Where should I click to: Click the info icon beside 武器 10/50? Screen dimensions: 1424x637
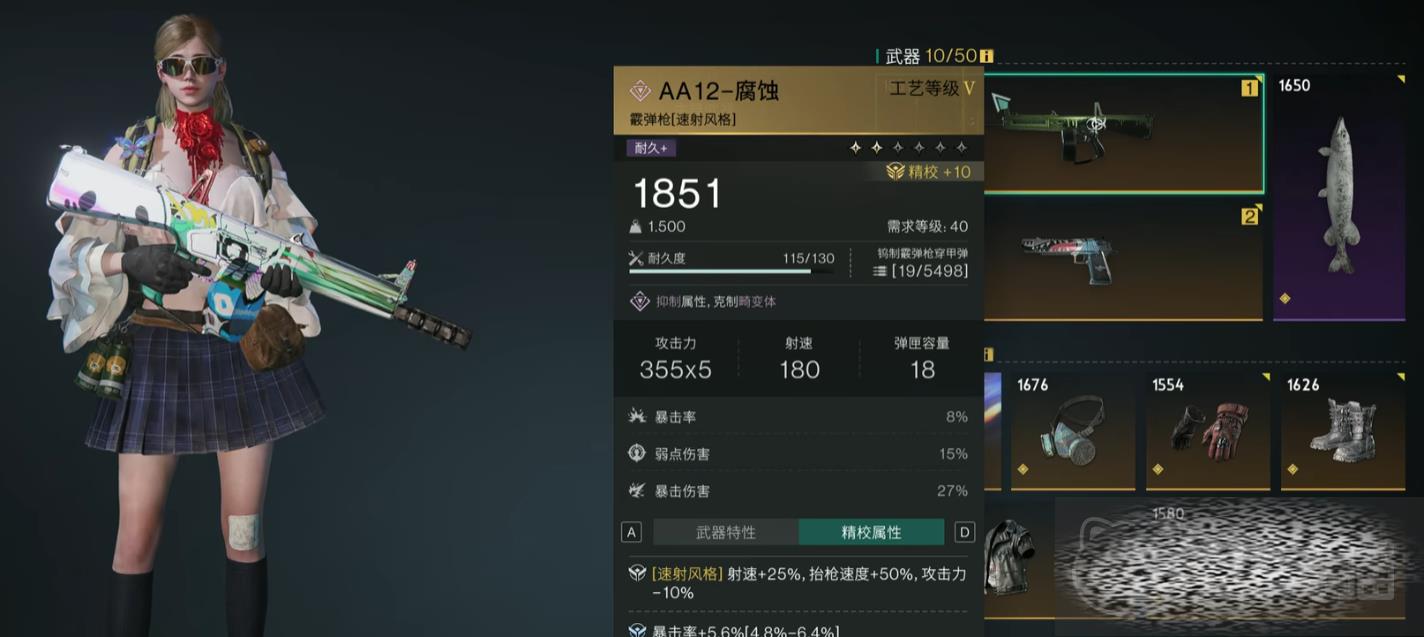(987, 57)
